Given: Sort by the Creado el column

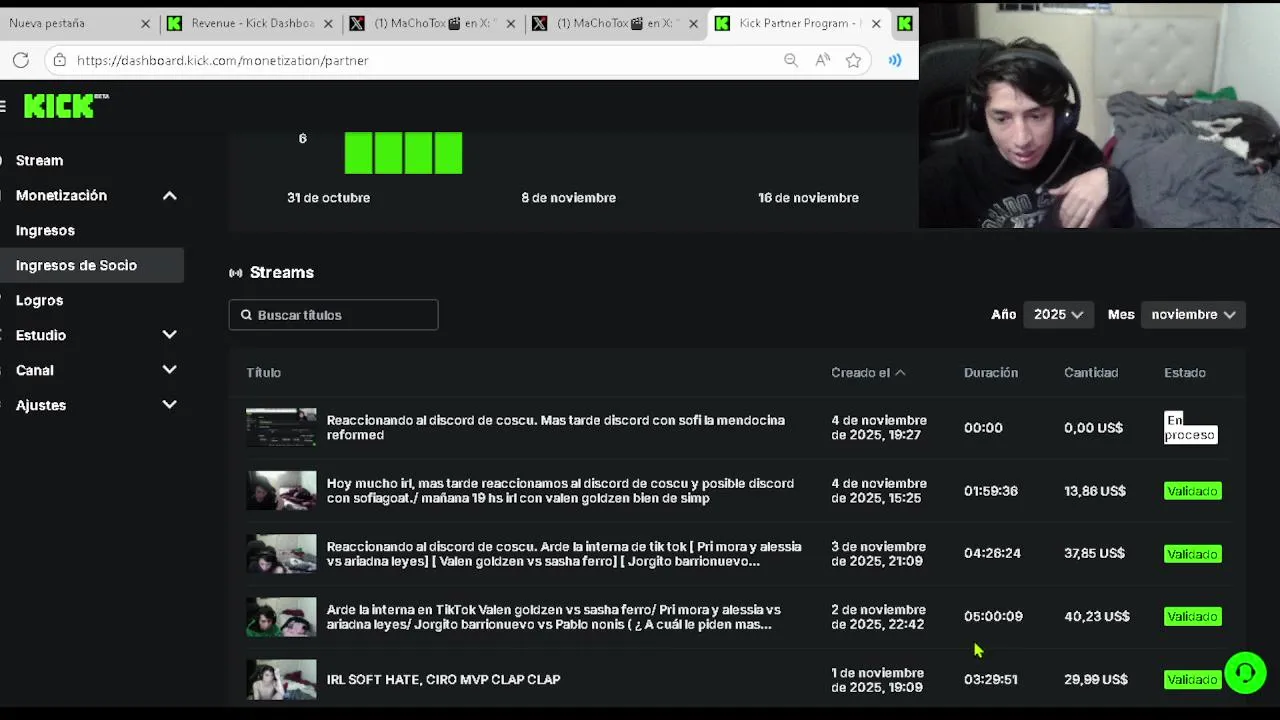Looking at the screenshot, I should point(868,372).
